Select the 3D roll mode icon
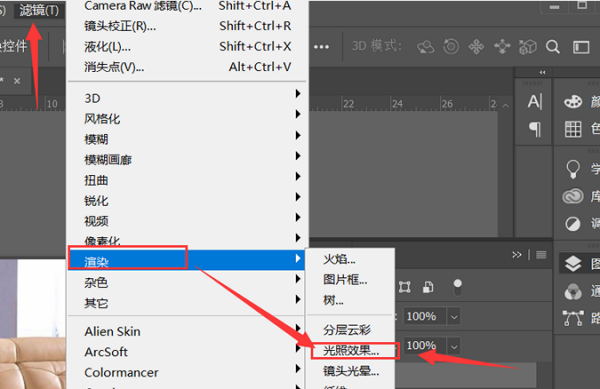The width and height of the screenshot is (600, 389). tap(451, 47)
